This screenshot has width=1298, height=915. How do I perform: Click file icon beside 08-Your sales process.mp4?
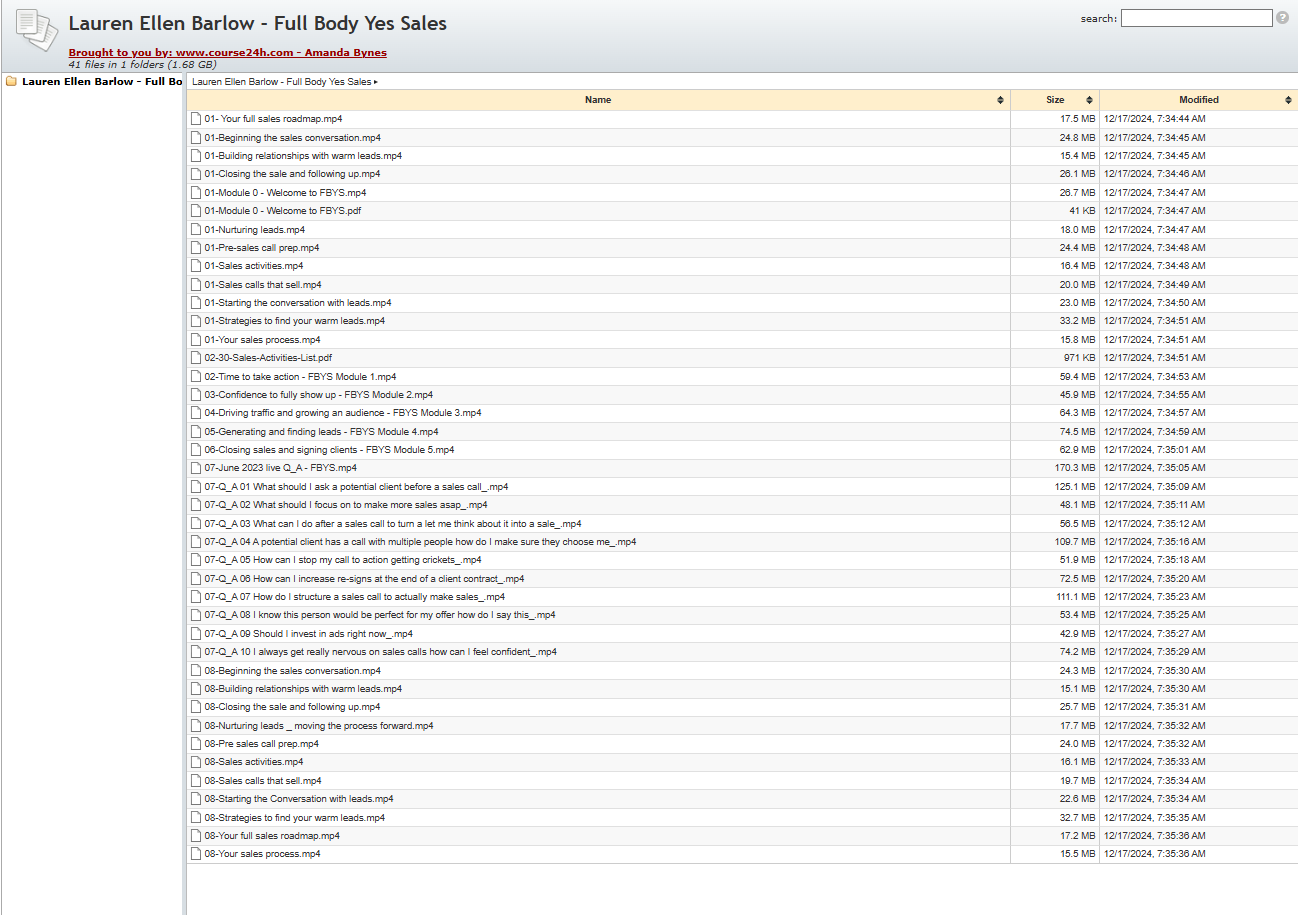(x=196, y=854)
